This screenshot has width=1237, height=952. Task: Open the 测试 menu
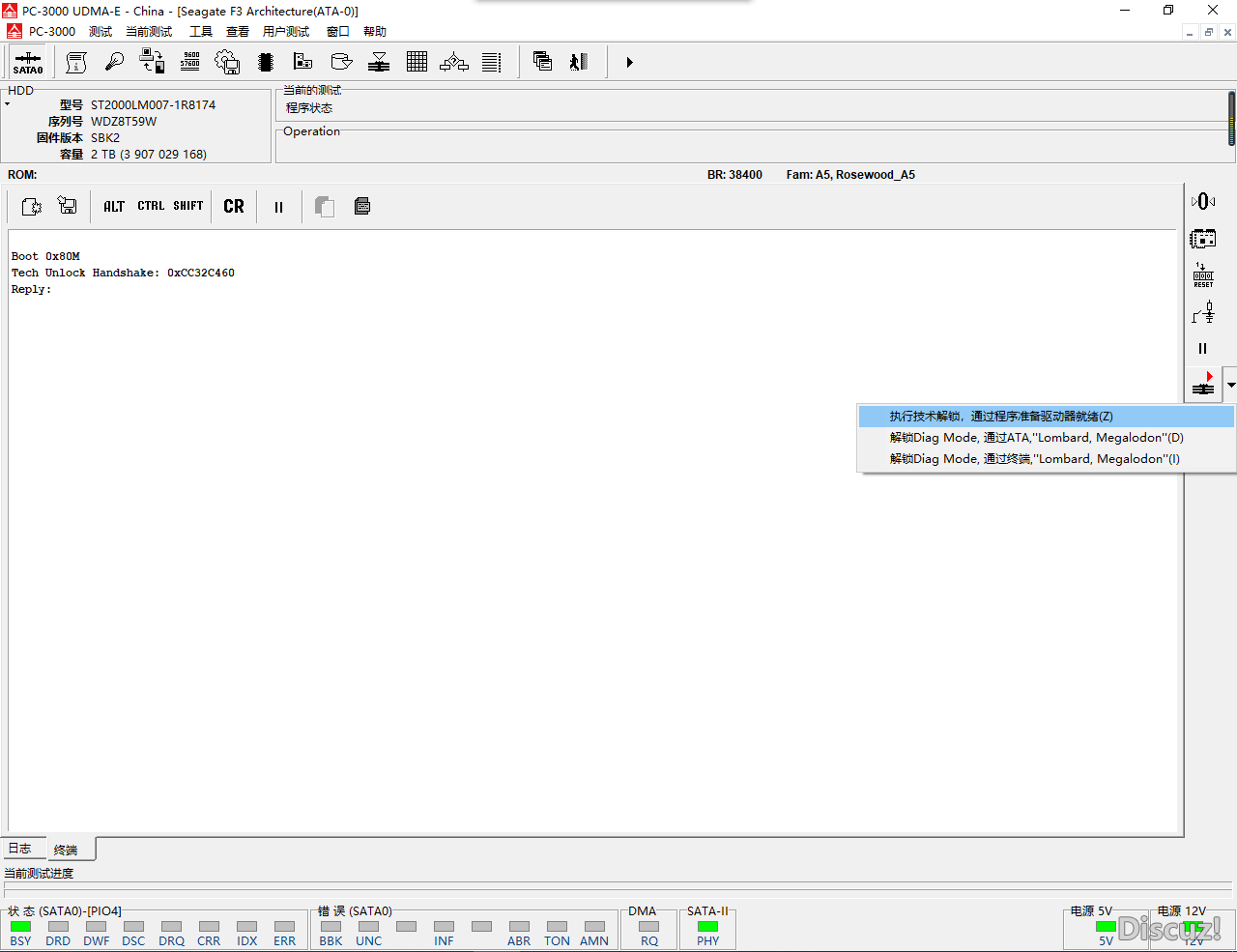coord(101,32)
